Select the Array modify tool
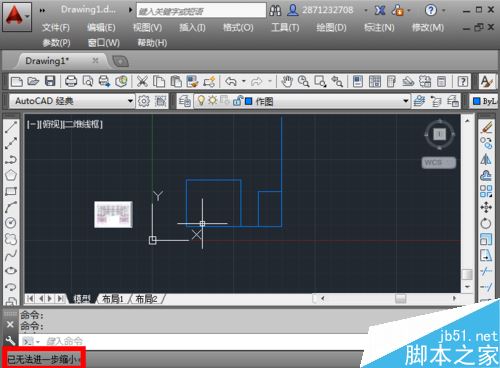The width and height of the screenshot is (500, 368). click(x=486, y=191)
